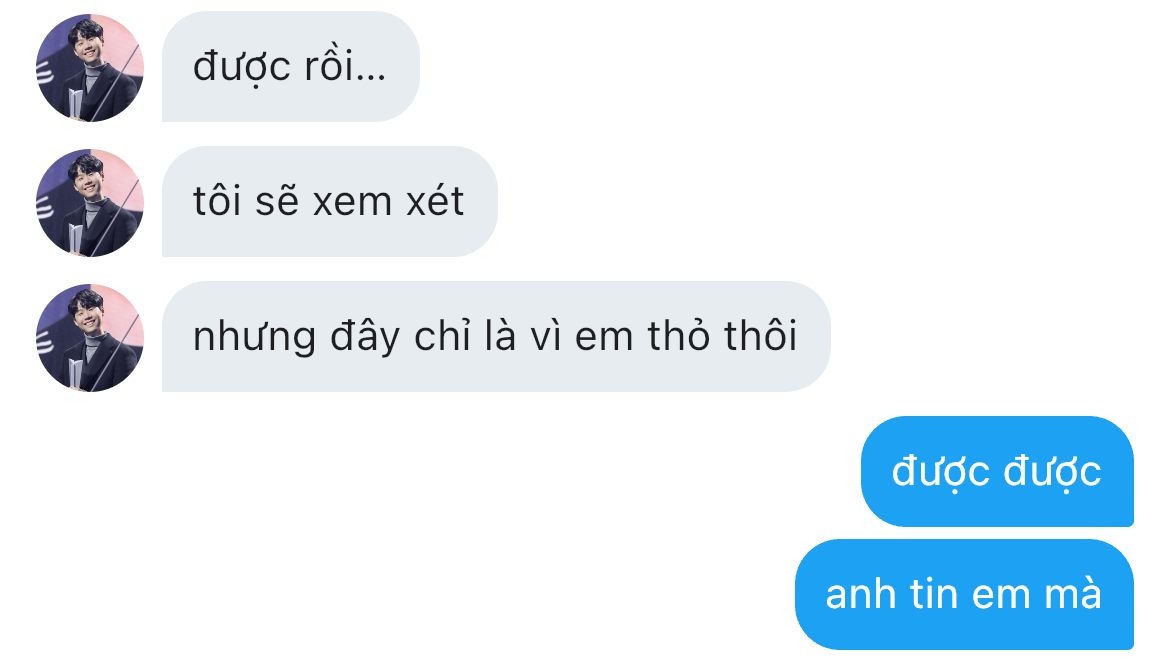Click the second "được" in blue bubble
Viewport: 1170px width, 660px height.
pos(1052,472)
